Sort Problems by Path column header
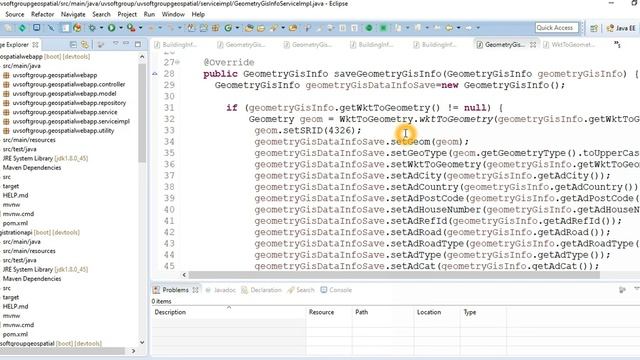The width and height of the screenshot is (640, 360). coord(383,312)
